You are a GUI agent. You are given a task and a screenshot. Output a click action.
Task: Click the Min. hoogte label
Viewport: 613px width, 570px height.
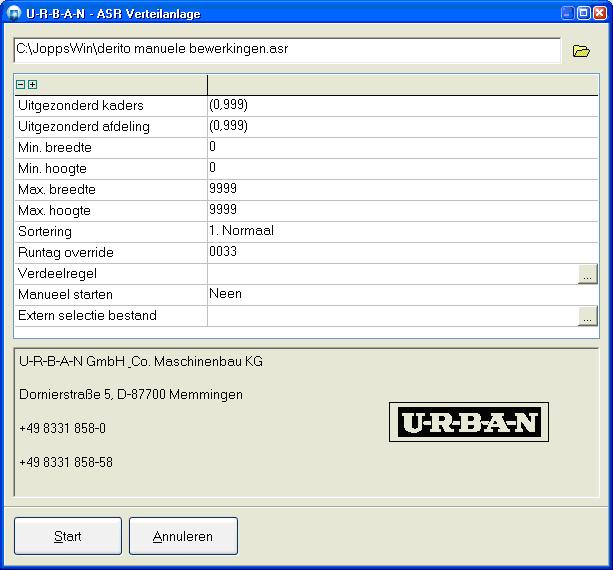(52, 168)
